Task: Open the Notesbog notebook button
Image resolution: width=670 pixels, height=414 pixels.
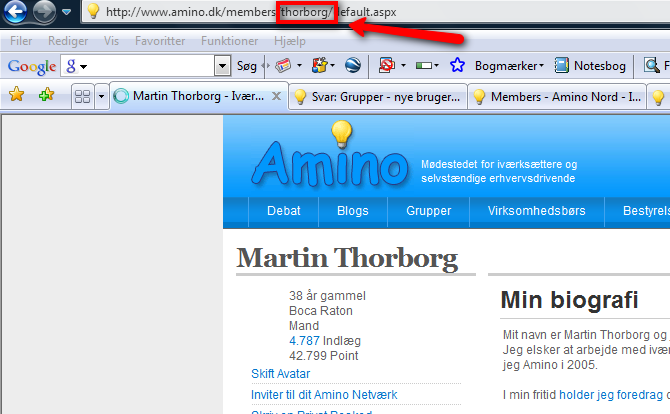Action: [x=590, y=65]
